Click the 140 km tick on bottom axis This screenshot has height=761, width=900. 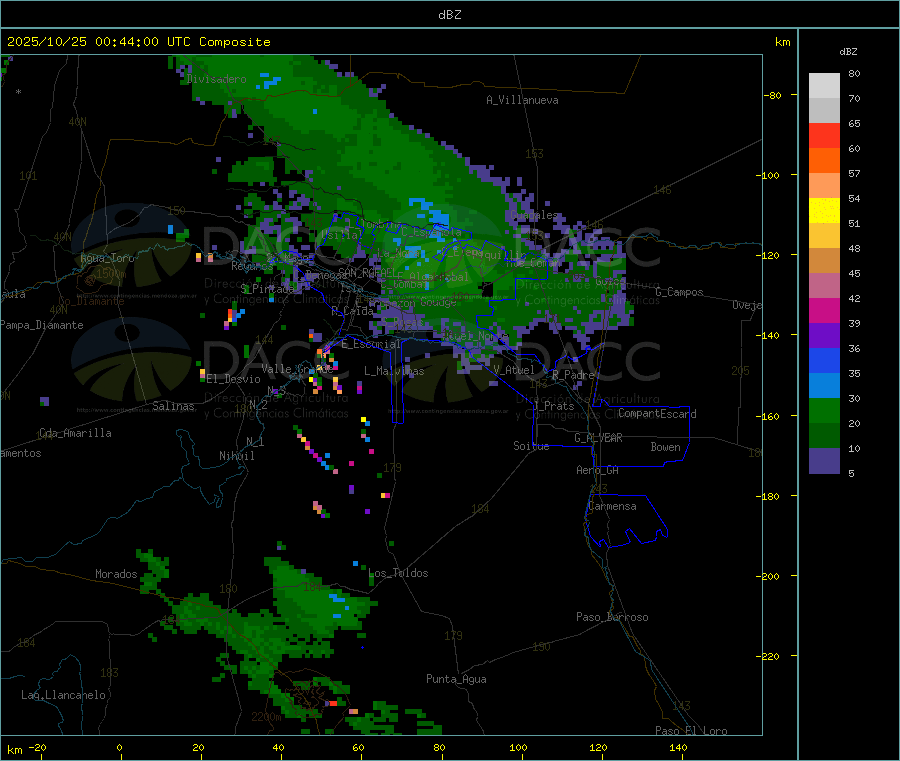click(x=678, y=747)
